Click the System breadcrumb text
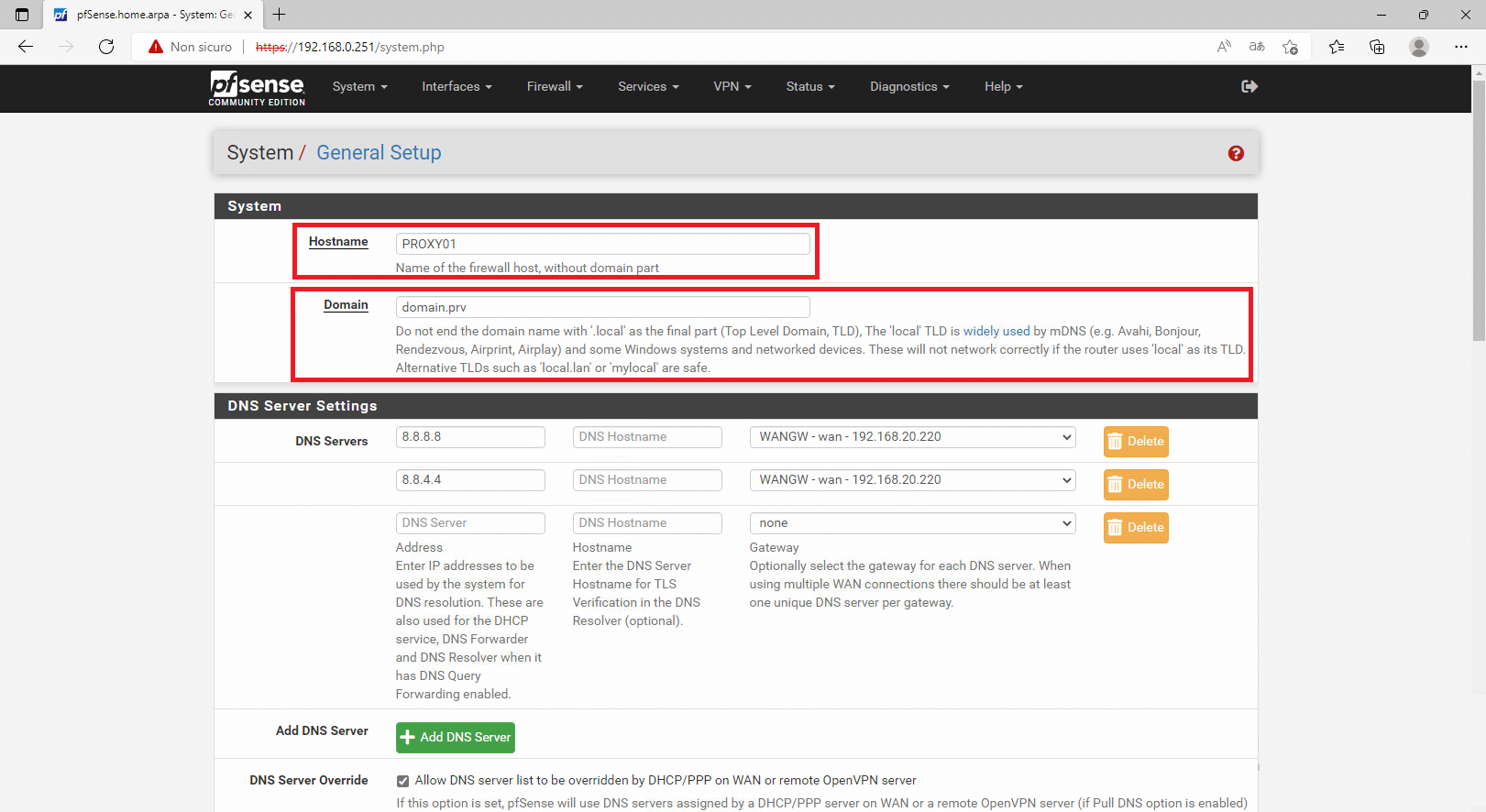1486x812 pixels. (x=260, y=153)
